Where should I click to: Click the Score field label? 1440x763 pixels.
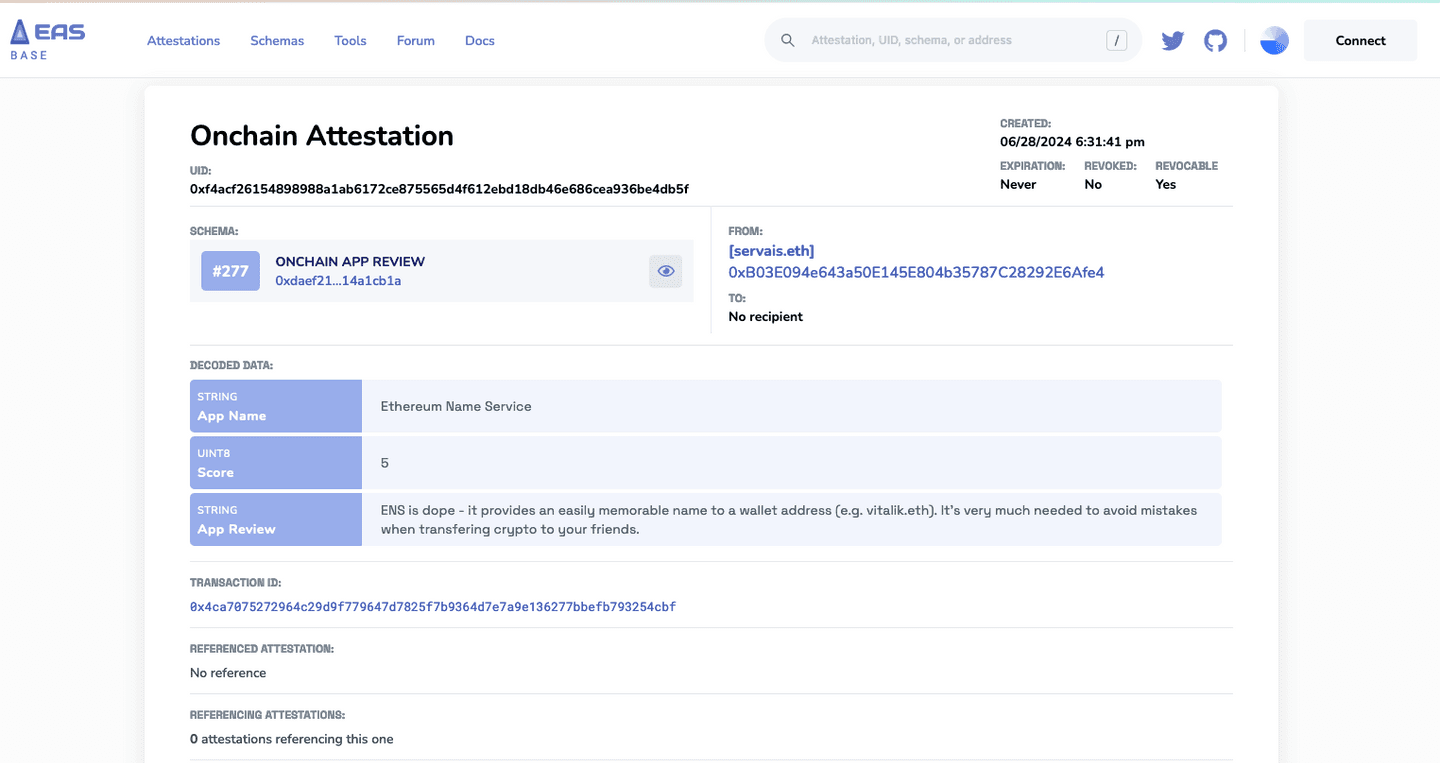[x=215, y=473]
